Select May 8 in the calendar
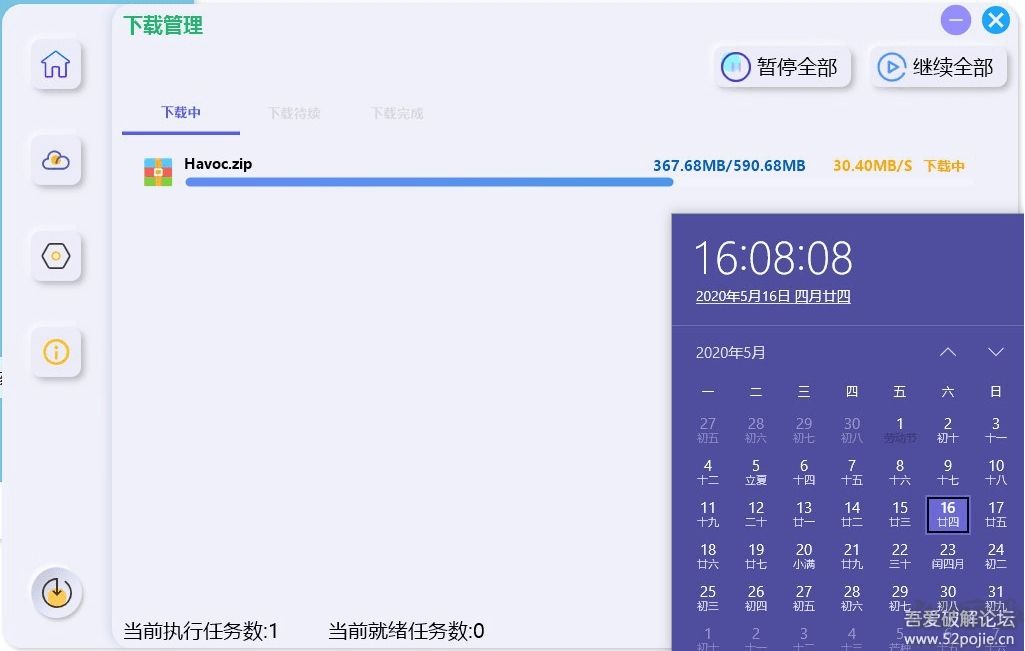This screenshot has height=651, width=1025. (899, 472)
